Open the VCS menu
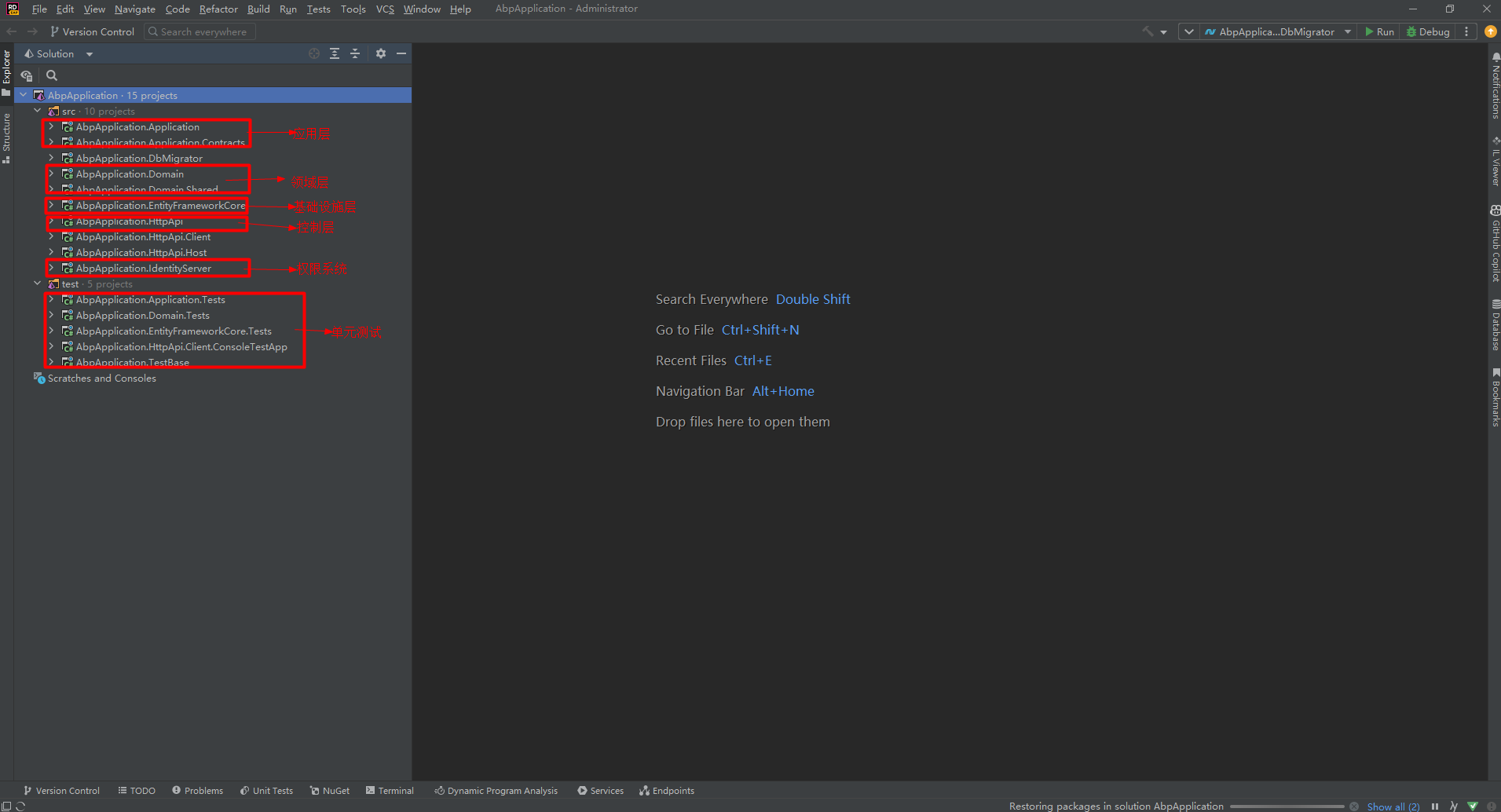The image size is (1501, 812). pyautogui.click(x=385, y=9)
